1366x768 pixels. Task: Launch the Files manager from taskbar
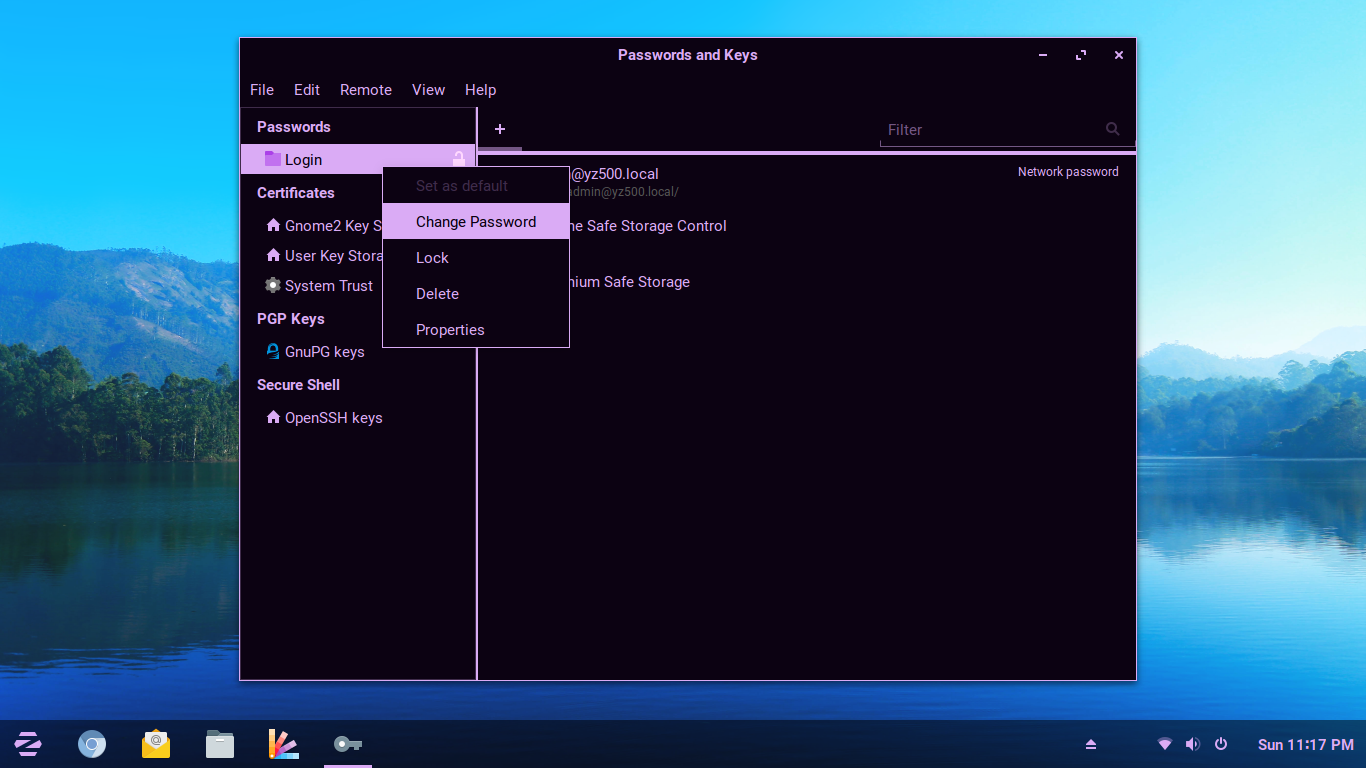(x=220, y=744)
